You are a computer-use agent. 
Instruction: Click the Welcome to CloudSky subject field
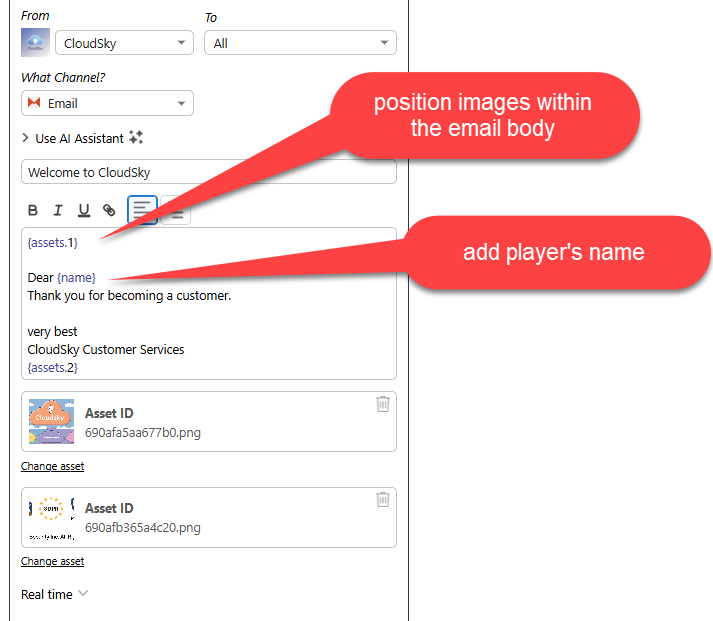pos(208,172)
